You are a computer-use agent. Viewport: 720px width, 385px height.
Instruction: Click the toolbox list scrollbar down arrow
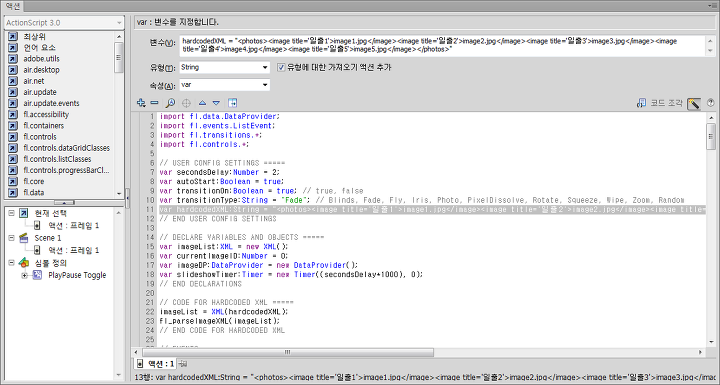pyautogui.click(x=119, y=194)
